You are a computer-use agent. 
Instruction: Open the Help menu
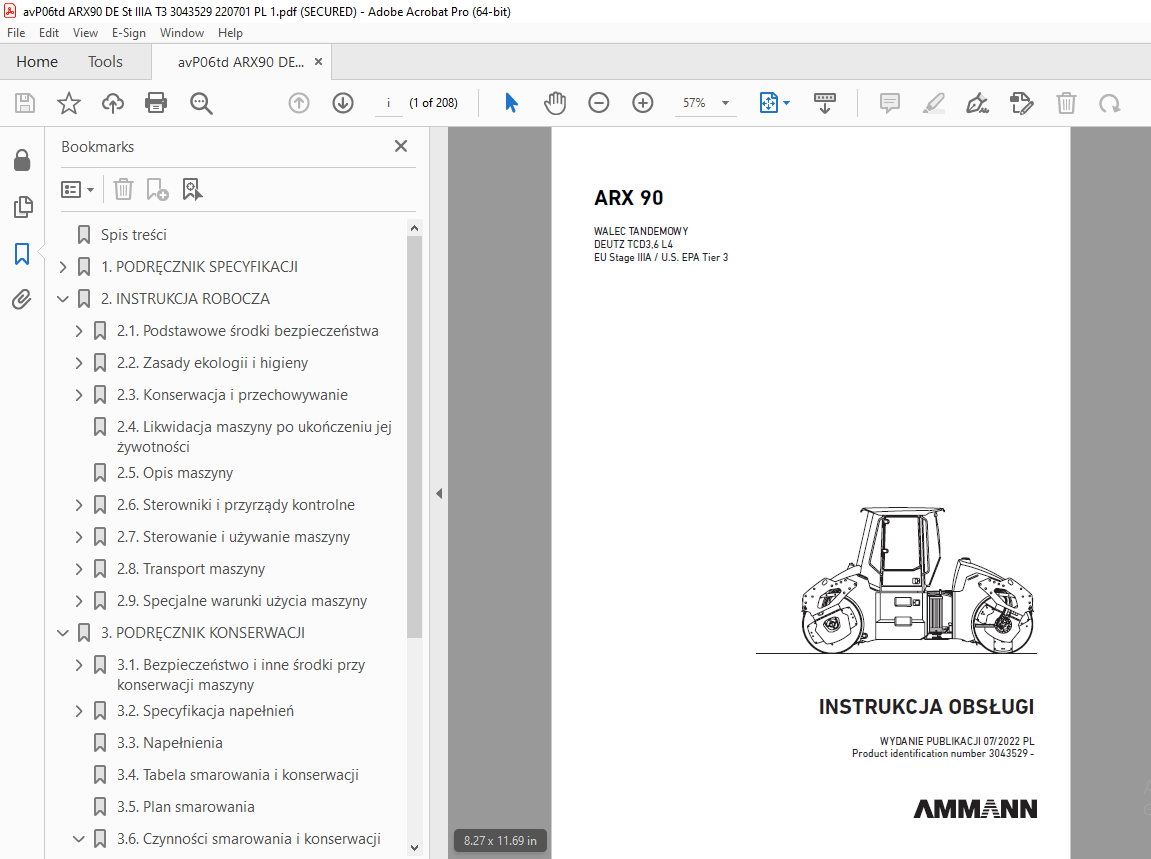pyautogui.click(x=230, y=33)
